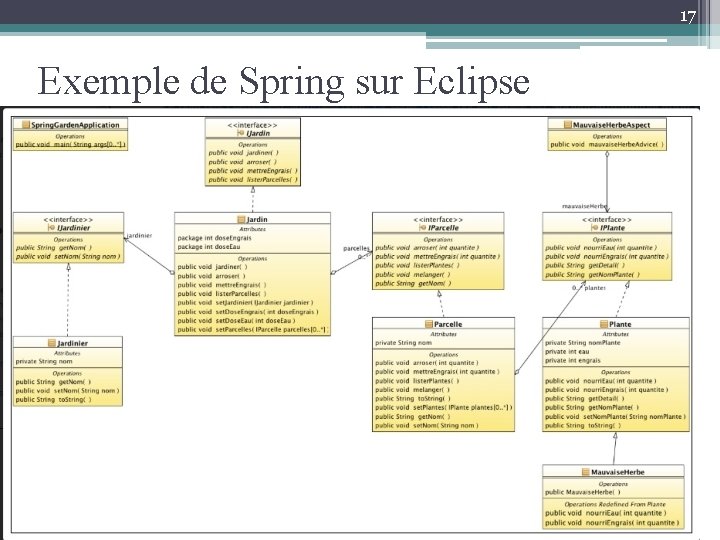Select the Jardin class title
The height and width of the screenshot is (540, 720).
257,219
